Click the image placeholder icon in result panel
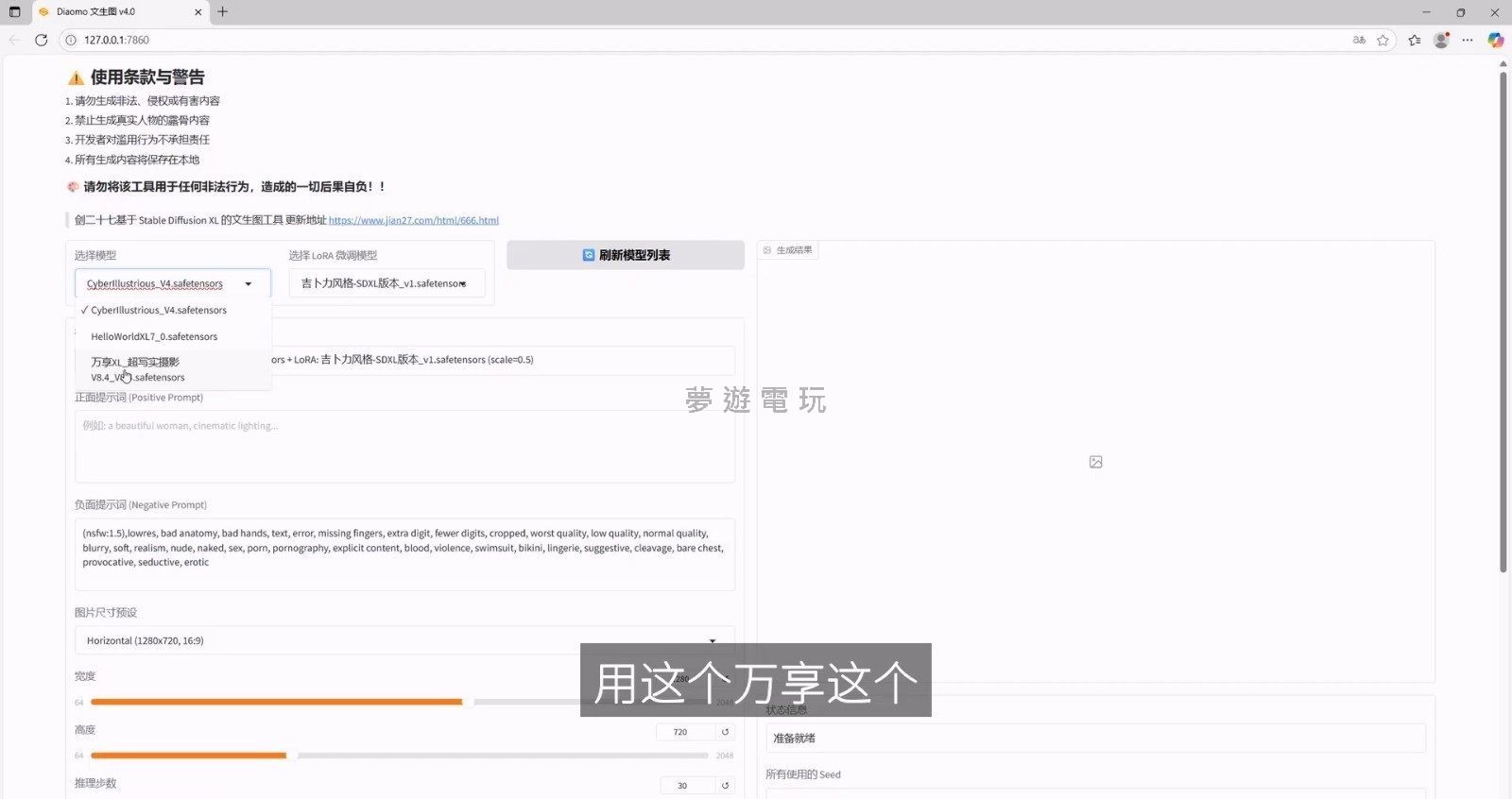The image size is (1512, 799). (x=1095, y=462)
